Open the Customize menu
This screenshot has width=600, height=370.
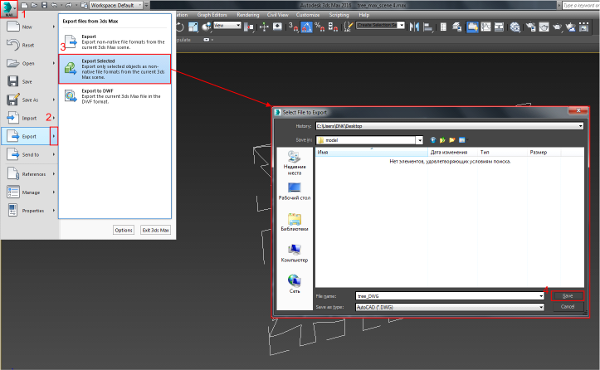[x=308, y=15]
